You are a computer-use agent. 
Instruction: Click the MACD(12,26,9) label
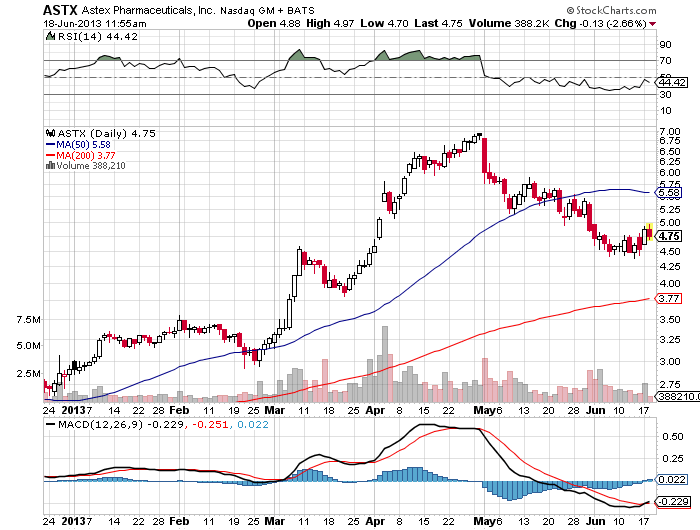click(x=100, y=425)
